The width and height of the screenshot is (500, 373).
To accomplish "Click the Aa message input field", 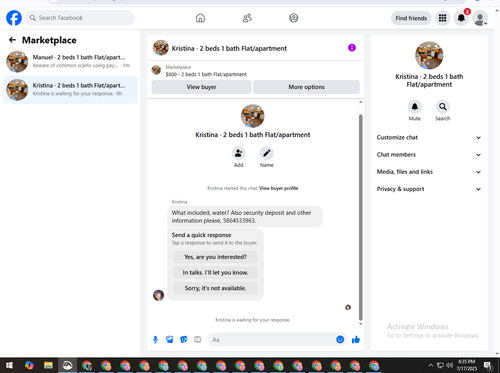I will (x=272, y=340).
